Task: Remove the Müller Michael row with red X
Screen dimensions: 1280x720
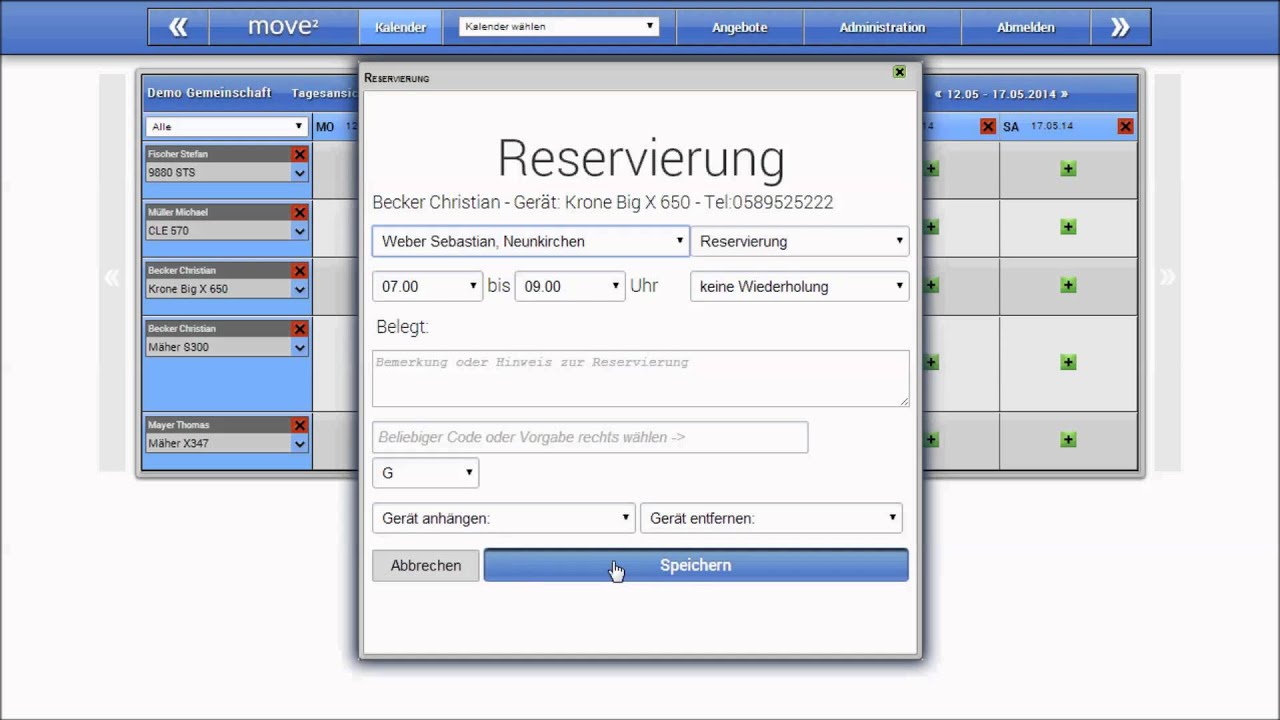Action: 299,212
